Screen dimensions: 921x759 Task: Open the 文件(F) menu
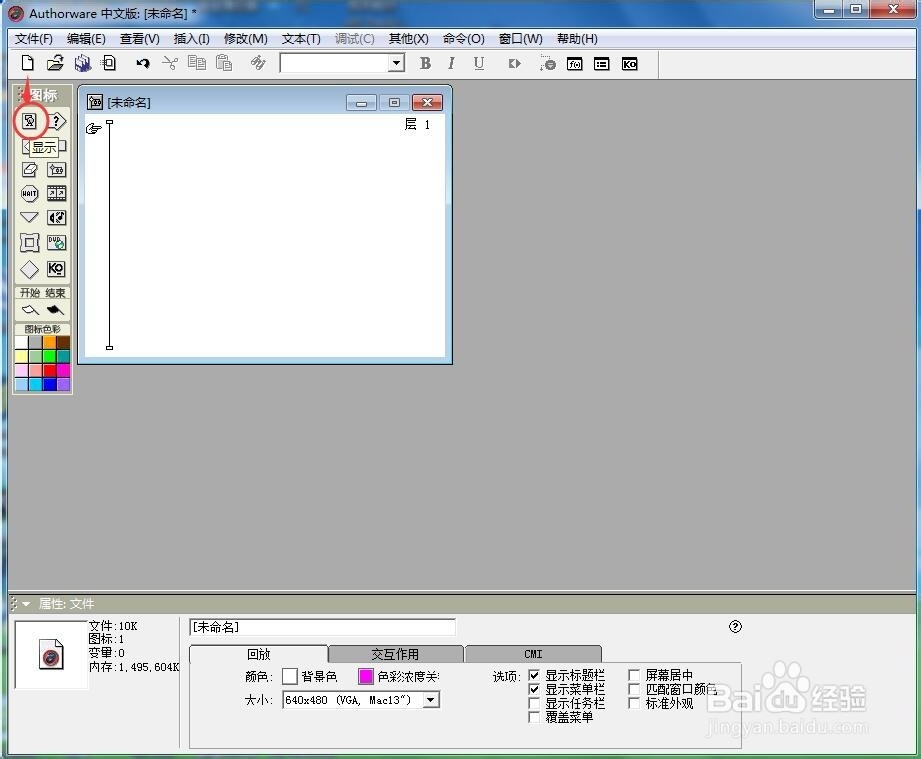(x=33, y=39)
